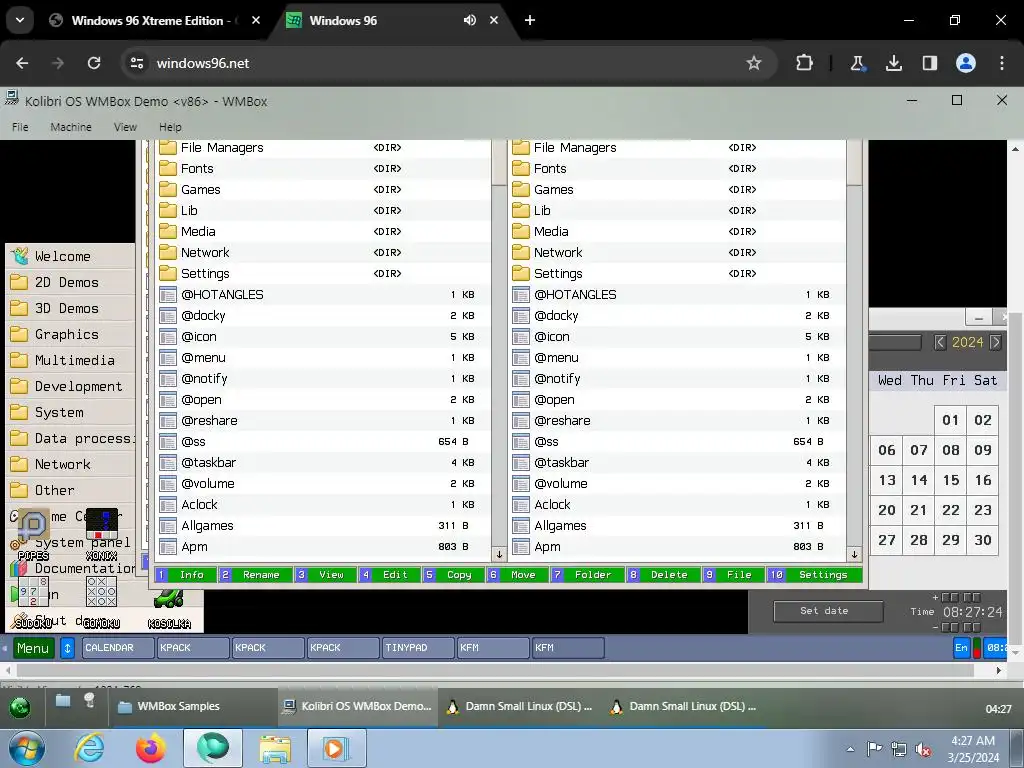Image resolution: width=1024 pixels, height=768 pixels.
Task: Click the Settings function button
Action: [x=815, y=575]
